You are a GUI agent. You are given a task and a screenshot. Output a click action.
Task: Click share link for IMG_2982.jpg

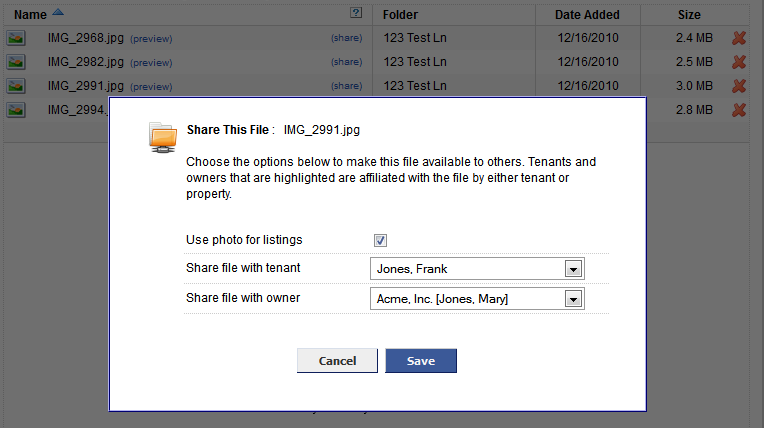point(346,62)
